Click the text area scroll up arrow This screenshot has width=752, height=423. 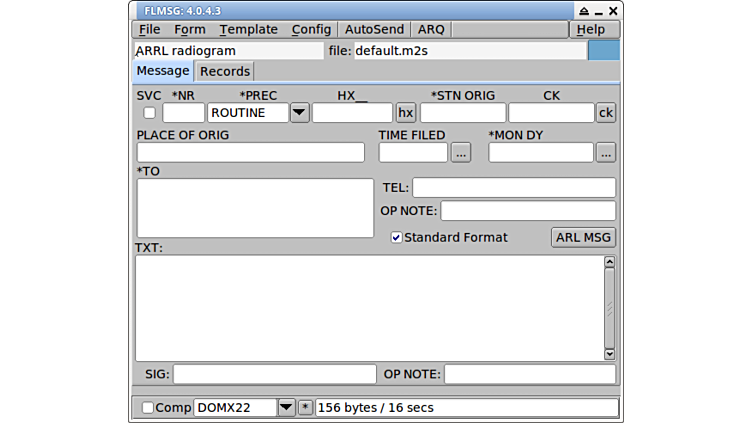tap(609, 263)
